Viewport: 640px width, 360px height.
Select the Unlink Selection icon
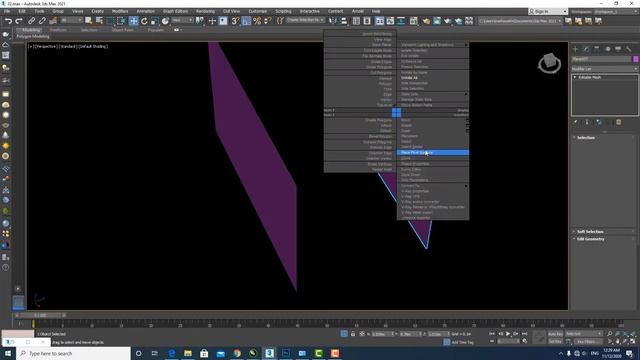[x=42, y=21]
